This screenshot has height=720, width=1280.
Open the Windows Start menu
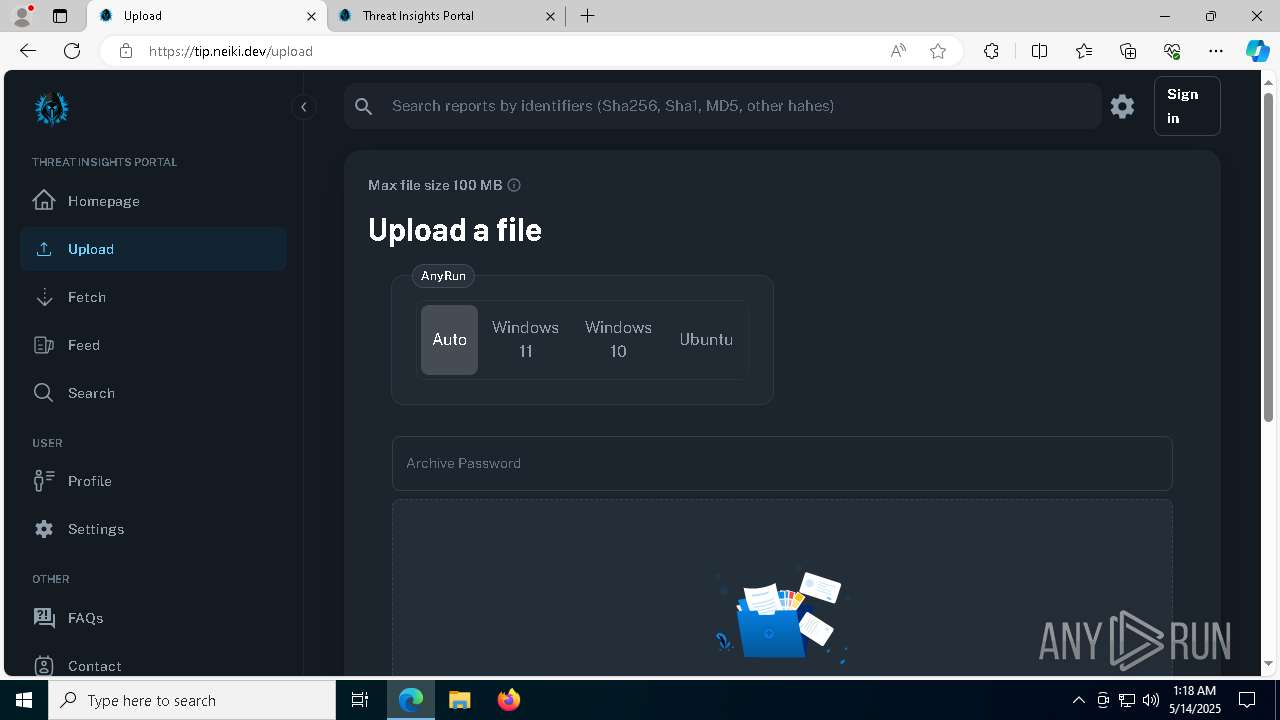24,700
